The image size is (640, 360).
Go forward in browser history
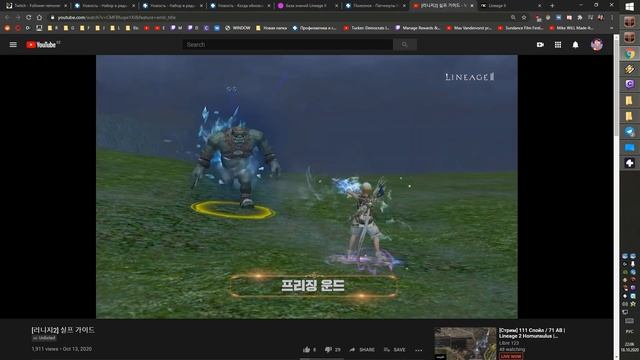pos(18,18)
